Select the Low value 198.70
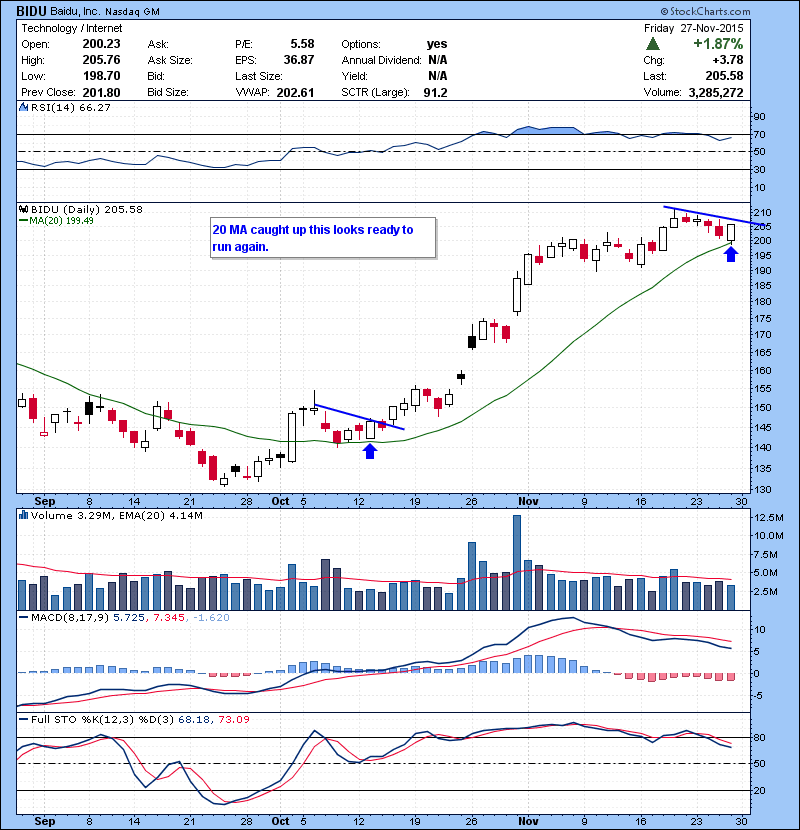 pos(102,76)
